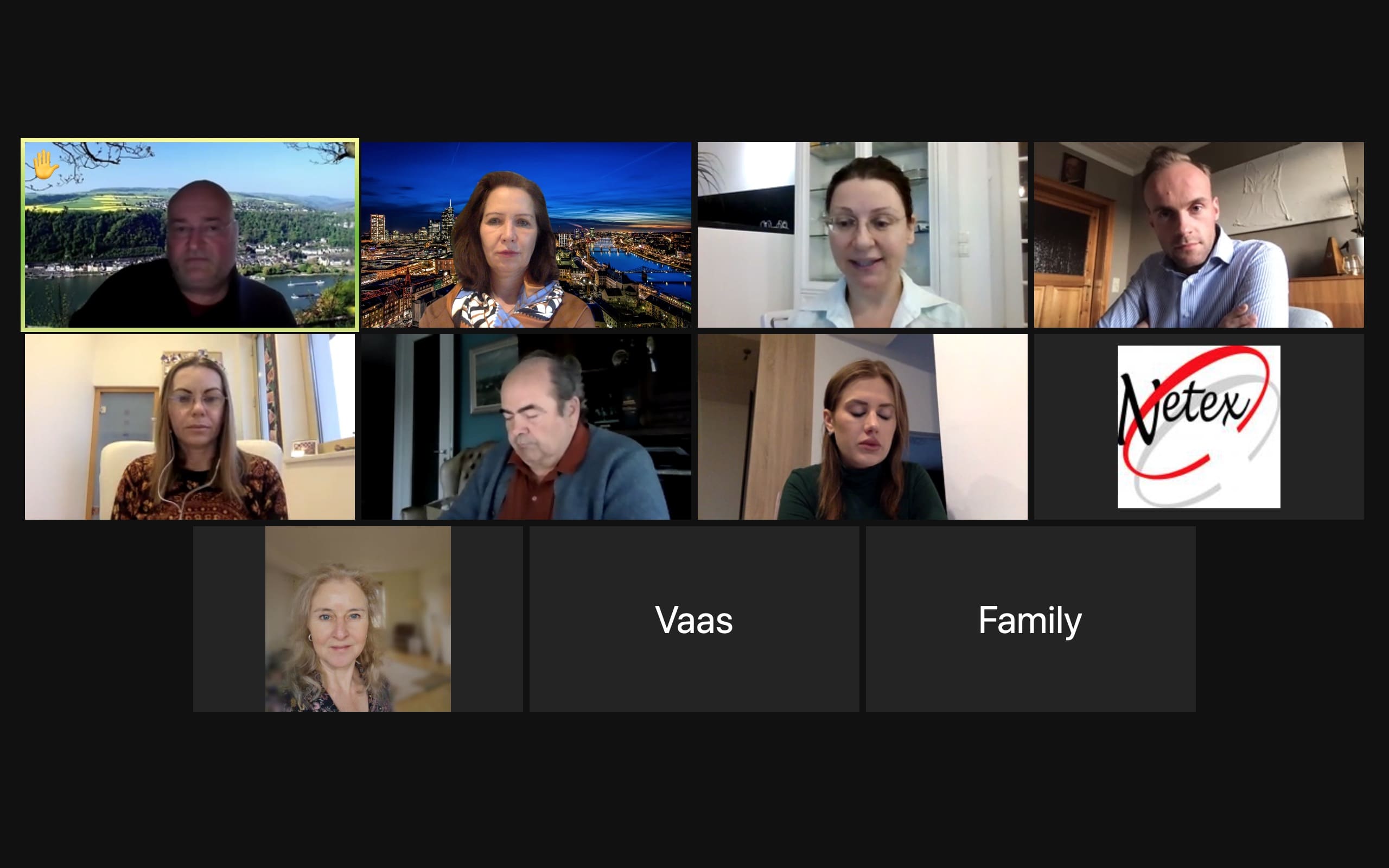Choose the man in striped blue shirt
The width and height of the screenshot is (1389, 868).
[x=1199, y=235]
